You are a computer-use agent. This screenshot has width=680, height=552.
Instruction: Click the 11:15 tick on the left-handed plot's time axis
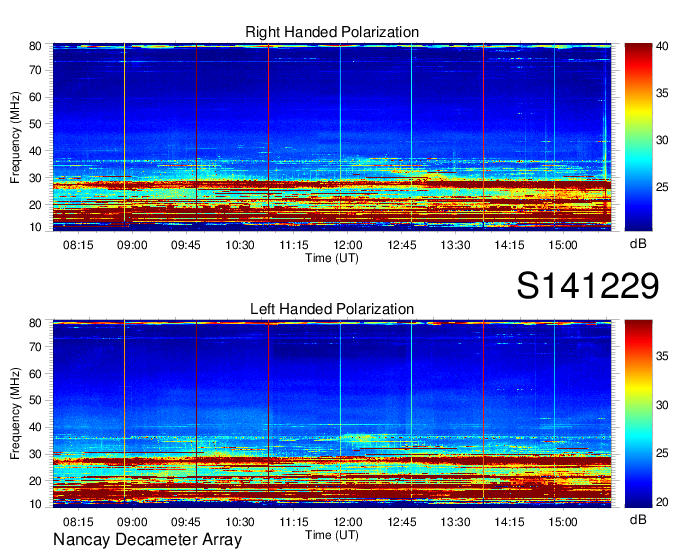[294, 522]
